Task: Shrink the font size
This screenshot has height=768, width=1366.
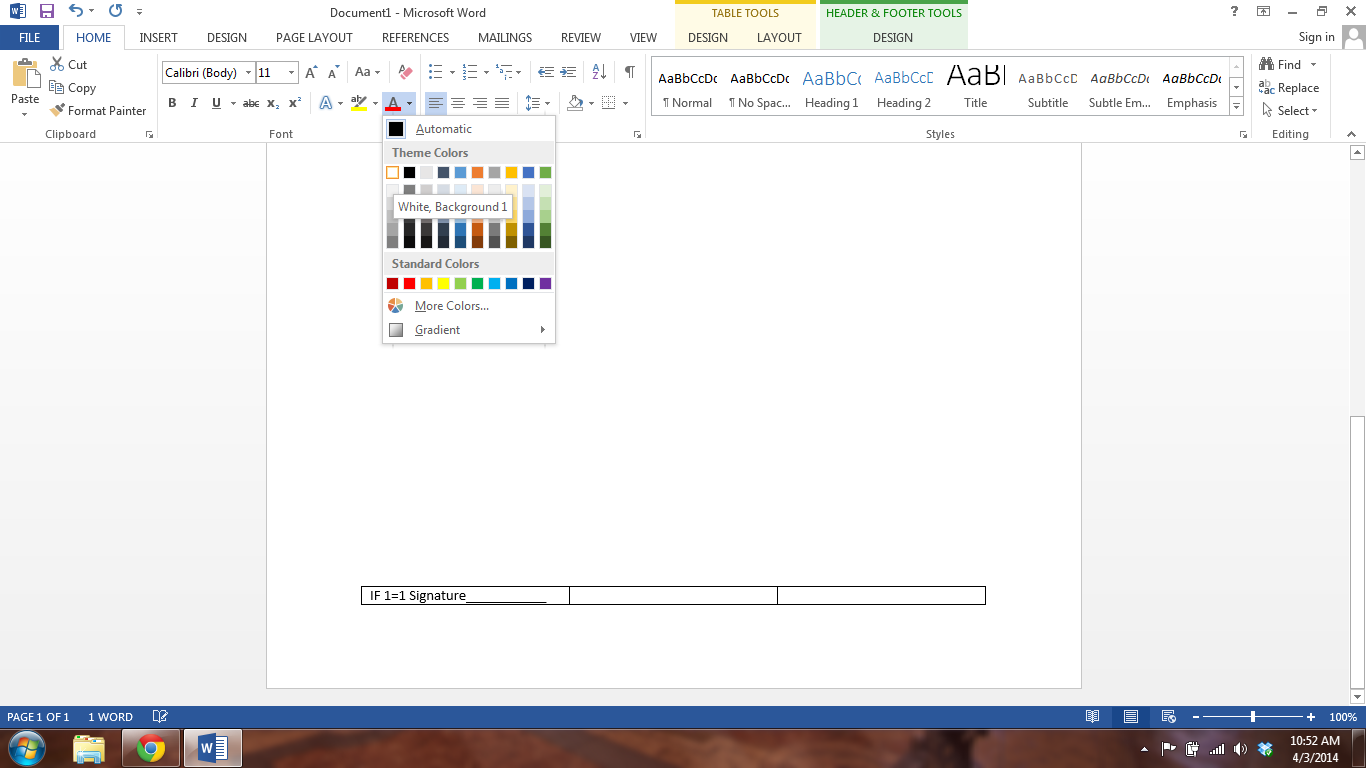Action: (334, 72)
